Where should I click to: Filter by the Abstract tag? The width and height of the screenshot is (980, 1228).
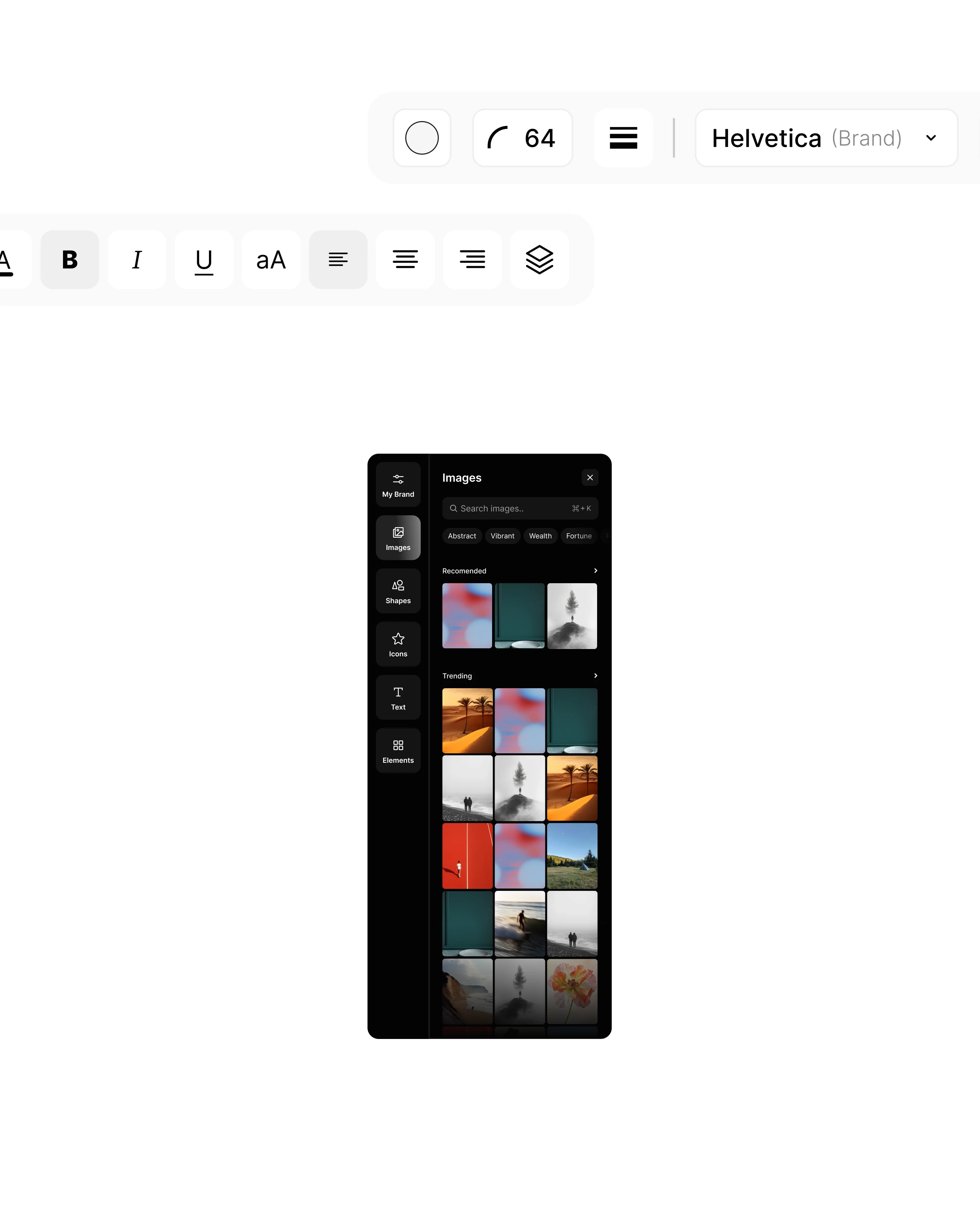461,536
